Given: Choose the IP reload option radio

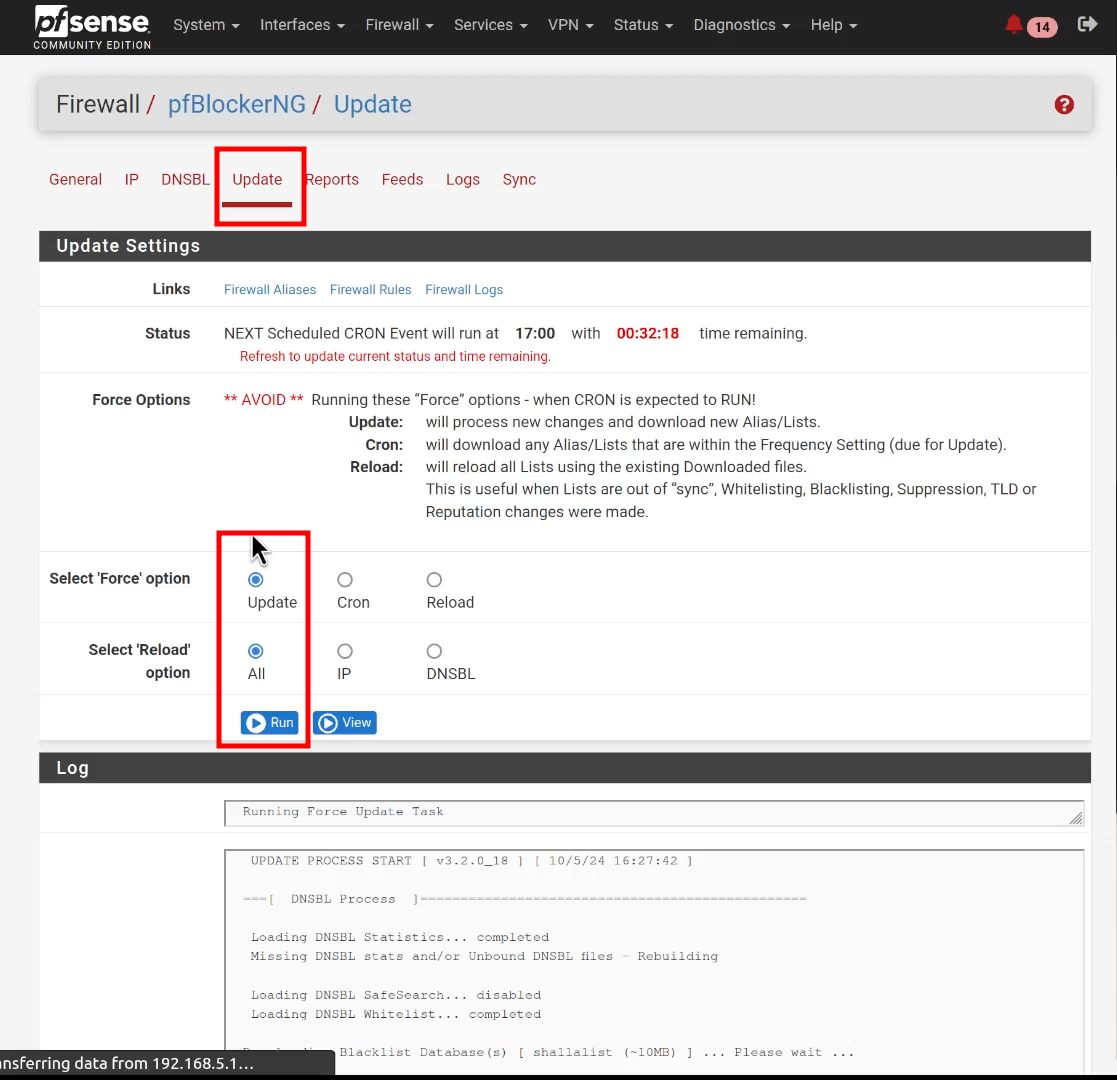Looking at the screenshot, I should [345, 651].
